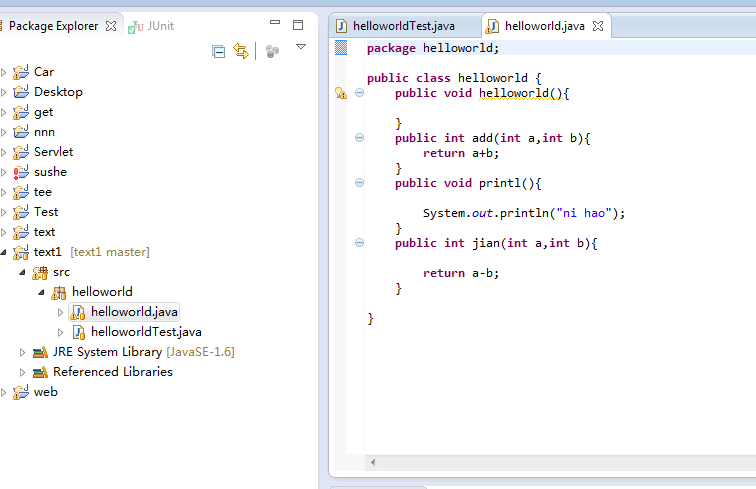
Task: Collapse the jian method fold
Action: 359,243
